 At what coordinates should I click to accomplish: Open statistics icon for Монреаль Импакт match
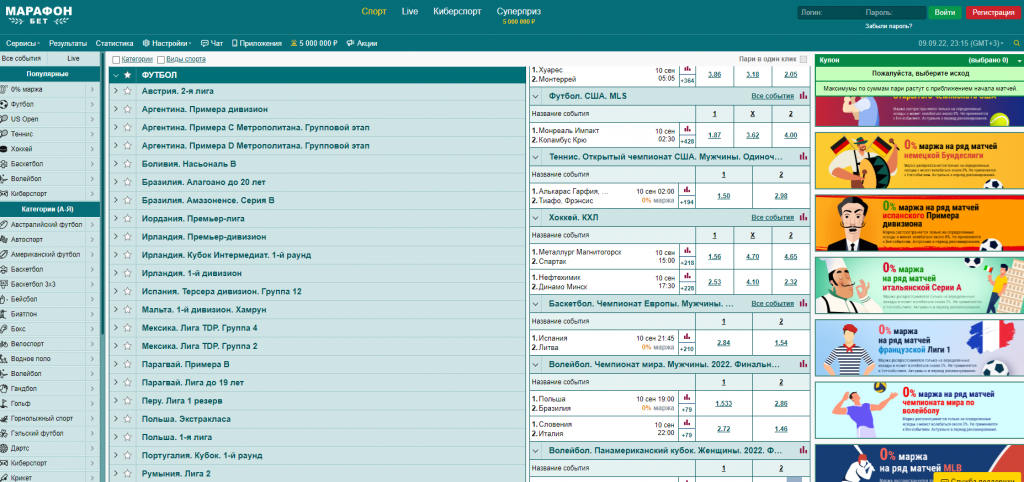(687, 129)
